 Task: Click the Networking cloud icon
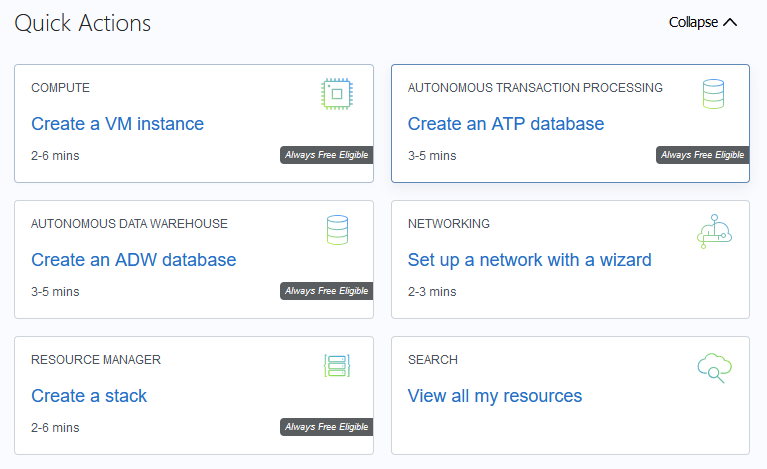point(715,231)
